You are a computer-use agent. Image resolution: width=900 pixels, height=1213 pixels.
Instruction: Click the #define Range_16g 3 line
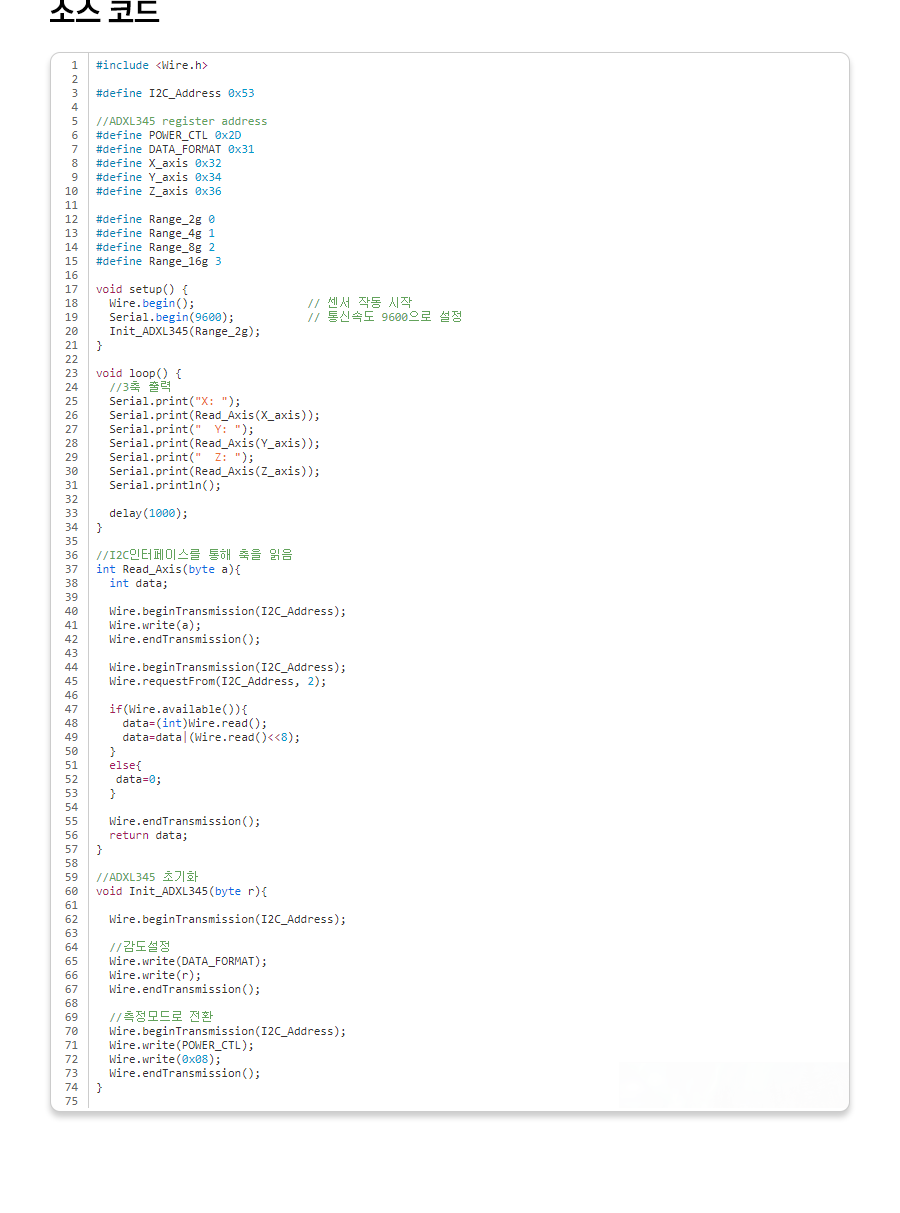click(158, 261)
